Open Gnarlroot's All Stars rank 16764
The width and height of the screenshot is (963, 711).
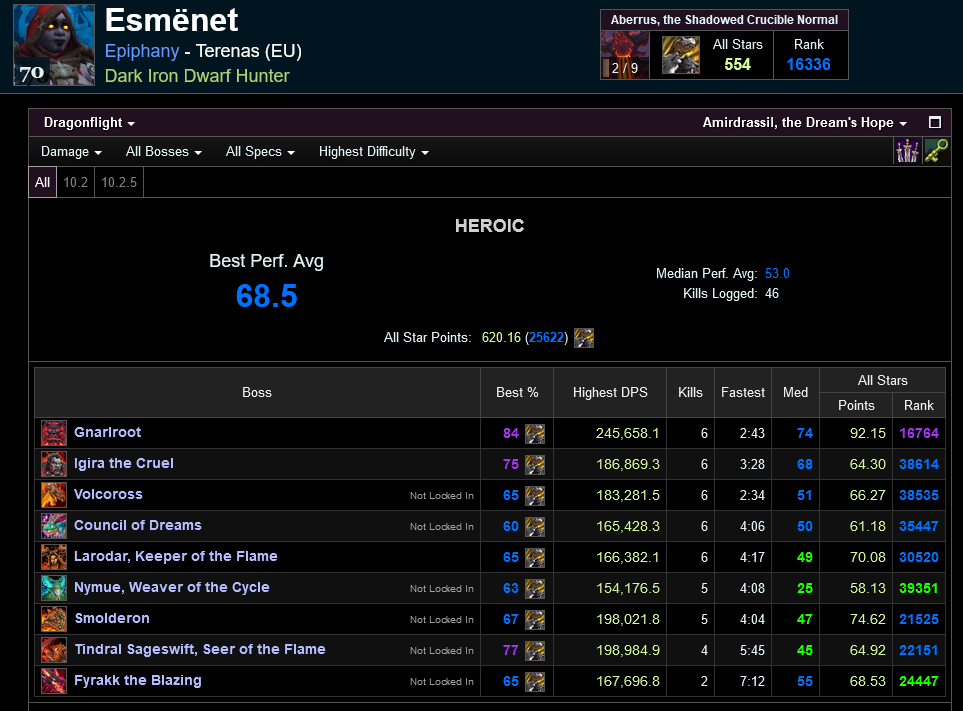(919, 433)
